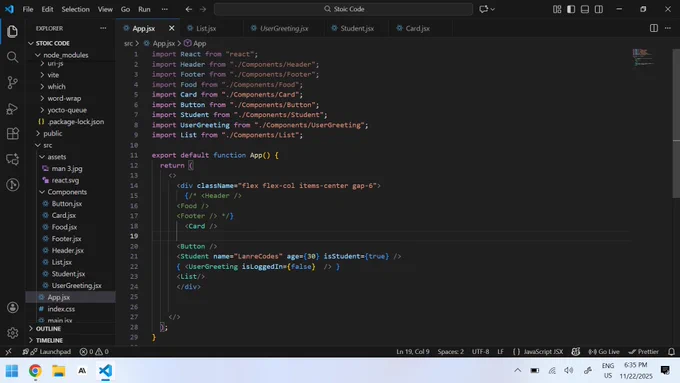Open the View menu

point(105,9)
